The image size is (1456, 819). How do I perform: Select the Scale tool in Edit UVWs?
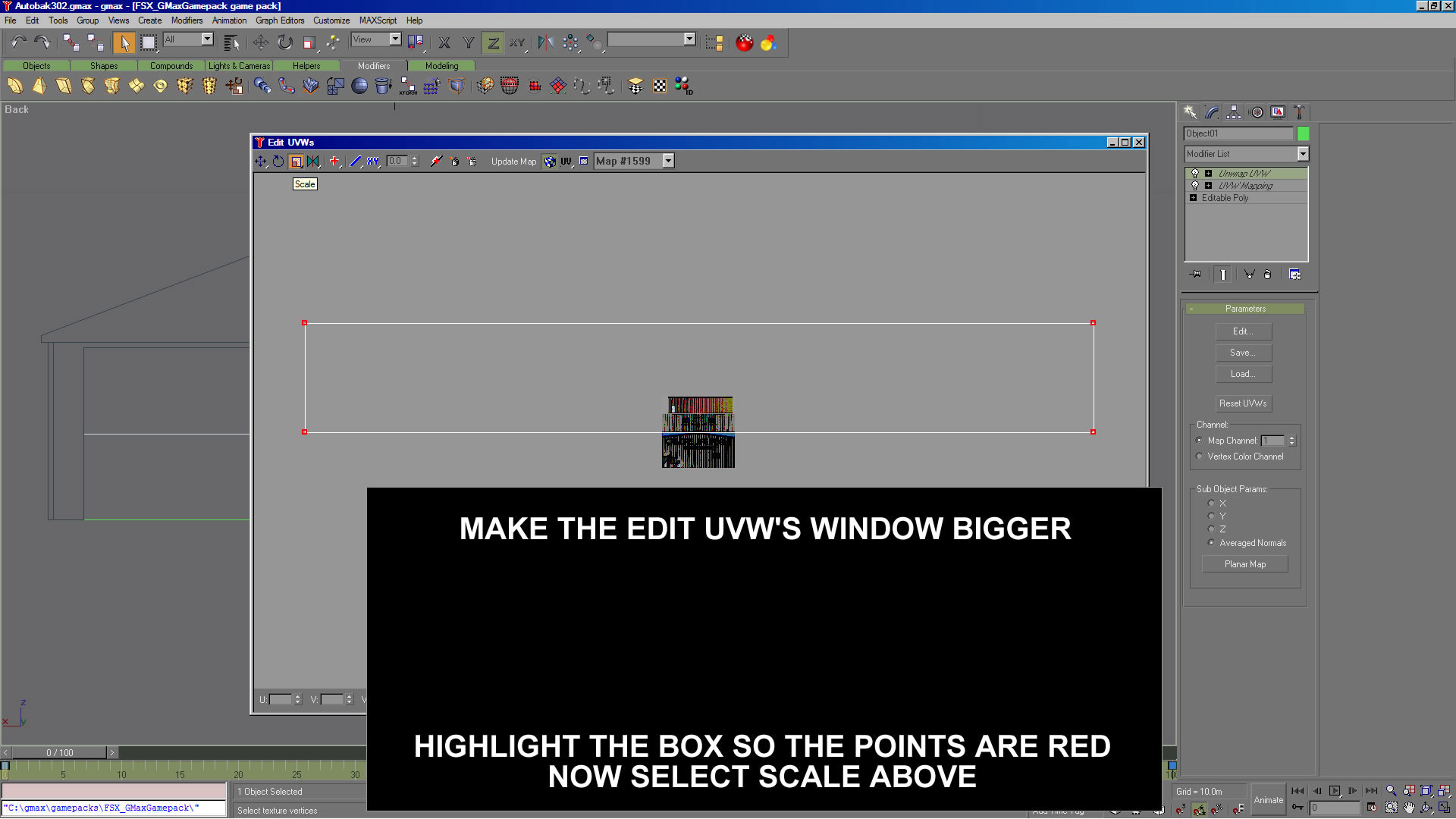pyautogui.click(x=296, y=162)
